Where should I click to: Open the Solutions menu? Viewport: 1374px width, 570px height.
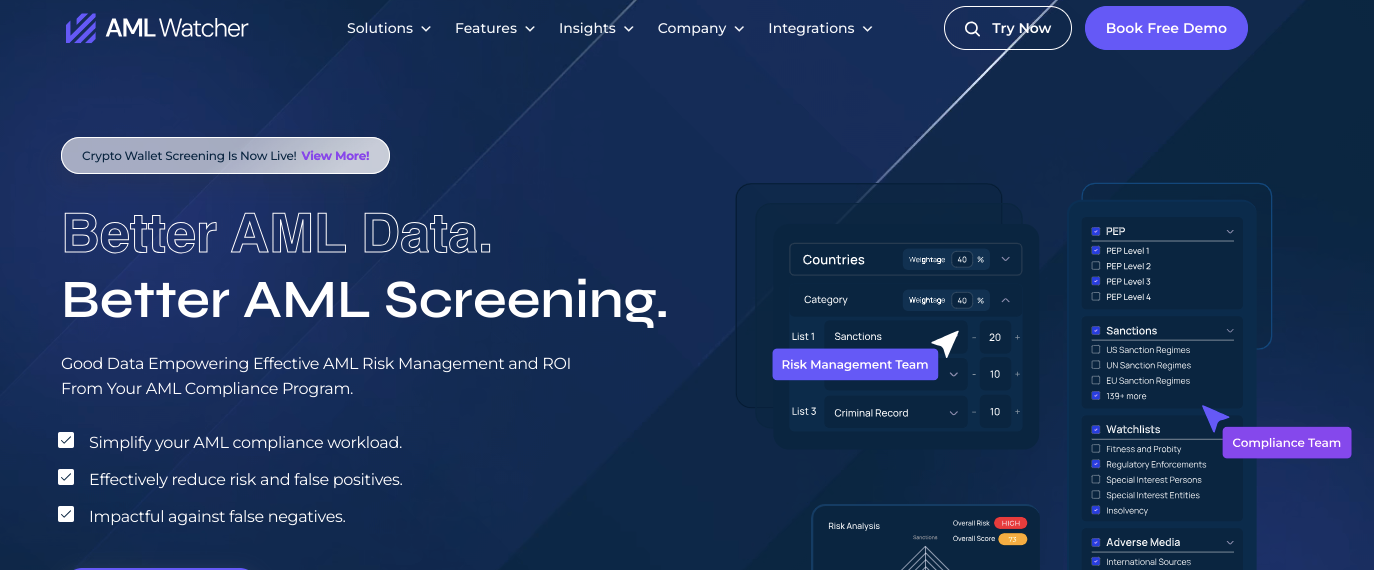click(x=389, y=28)
